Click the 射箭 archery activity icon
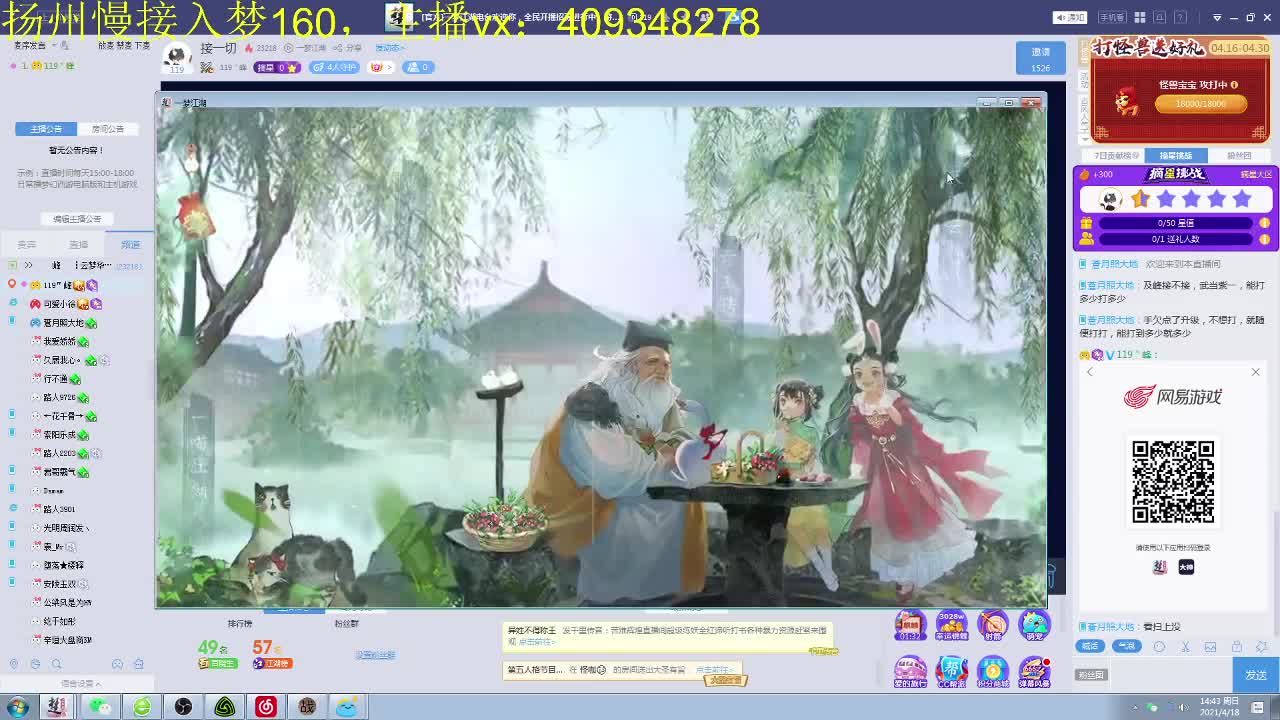The width and height of the screenshot is (1280, 720). (993, 625)
